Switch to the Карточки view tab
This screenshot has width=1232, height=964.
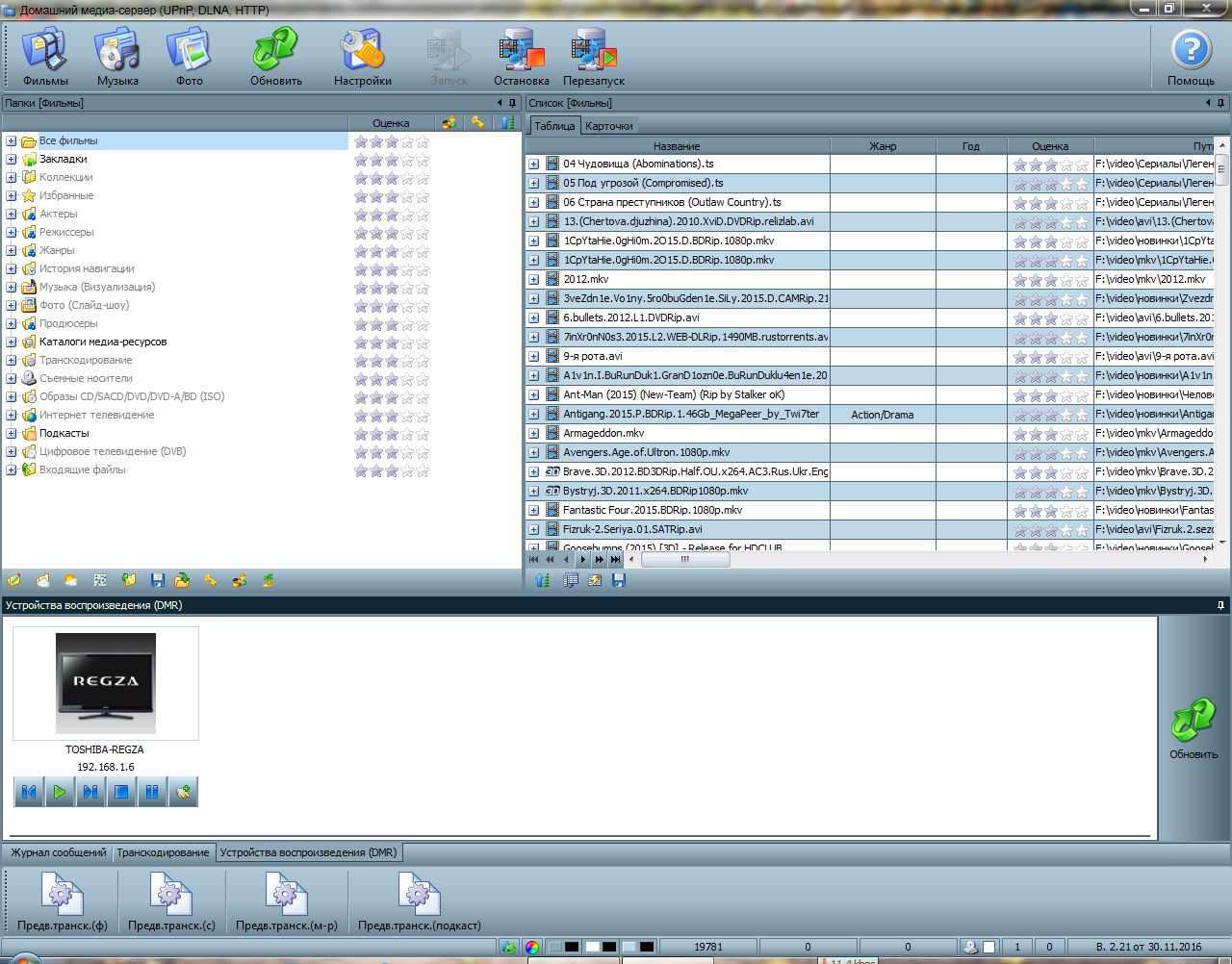click(608, 126)
